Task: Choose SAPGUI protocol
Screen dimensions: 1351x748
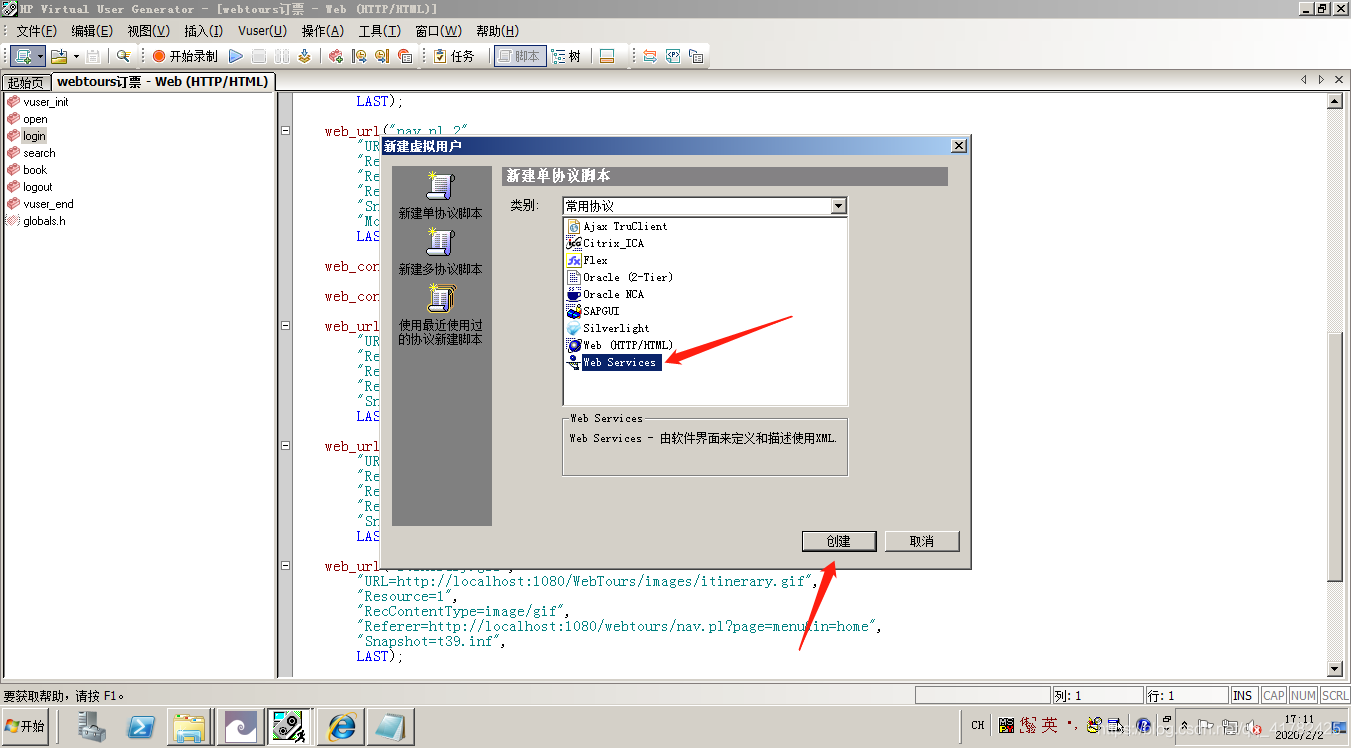Action: click(601, 311)
